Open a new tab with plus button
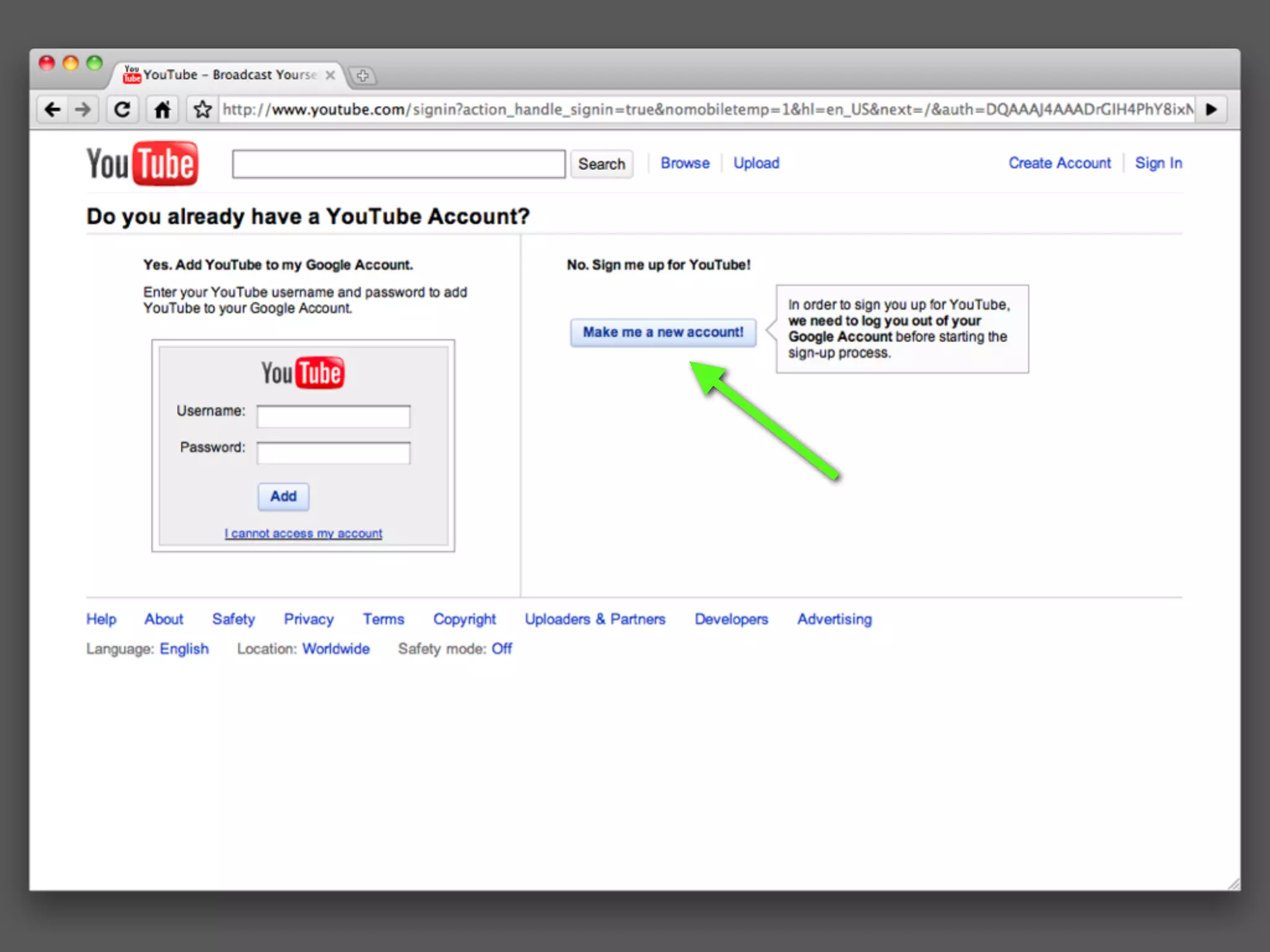The height and width of the screenshot is (952, 1270). pos(363,76)
